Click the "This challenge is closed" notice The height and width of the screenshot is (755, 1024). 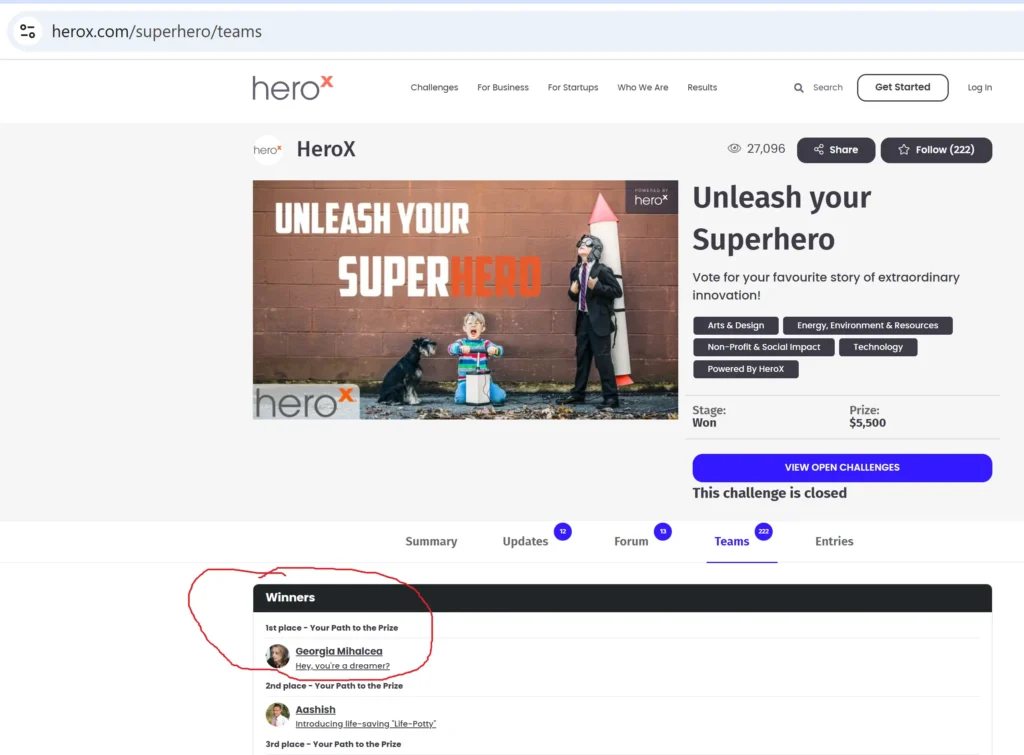pos(769,493)
